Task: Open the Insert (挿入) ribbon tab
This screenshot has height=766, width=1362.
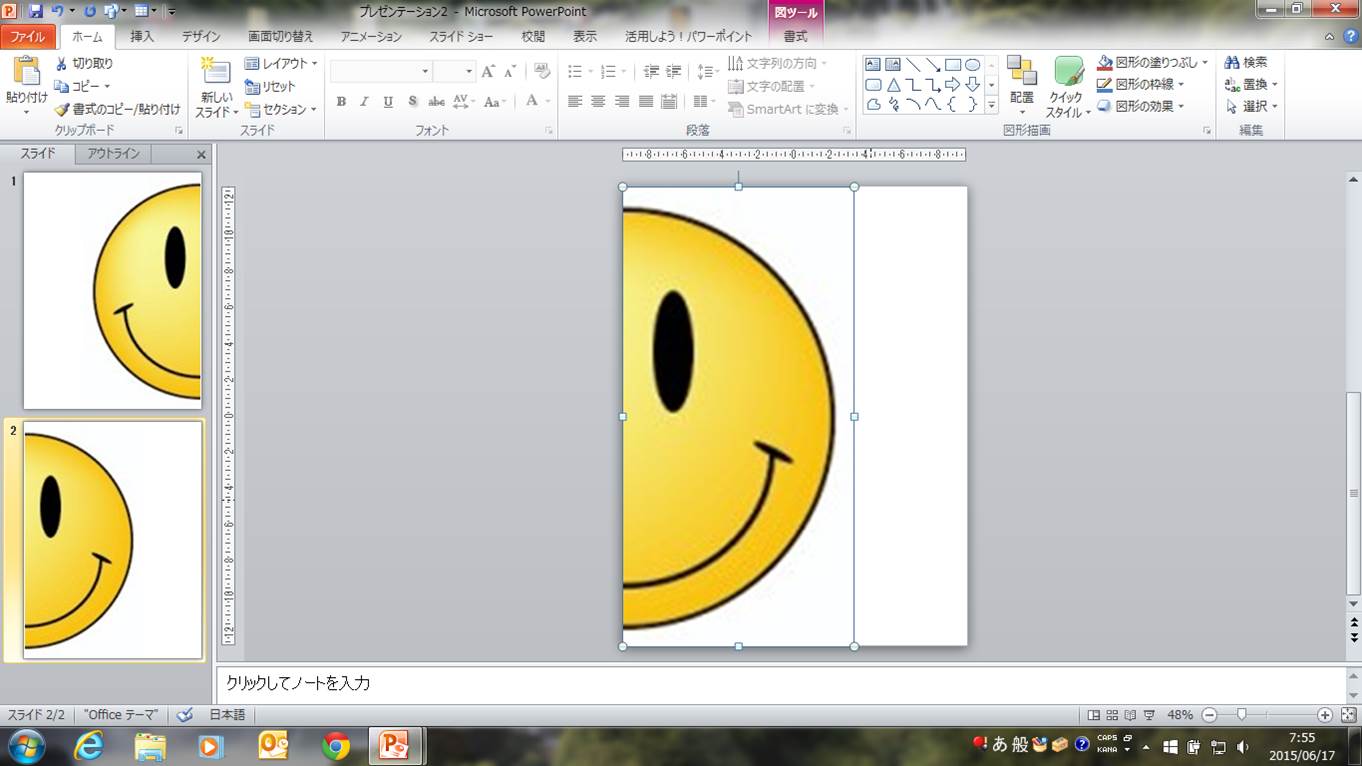Action: [142, 37]
